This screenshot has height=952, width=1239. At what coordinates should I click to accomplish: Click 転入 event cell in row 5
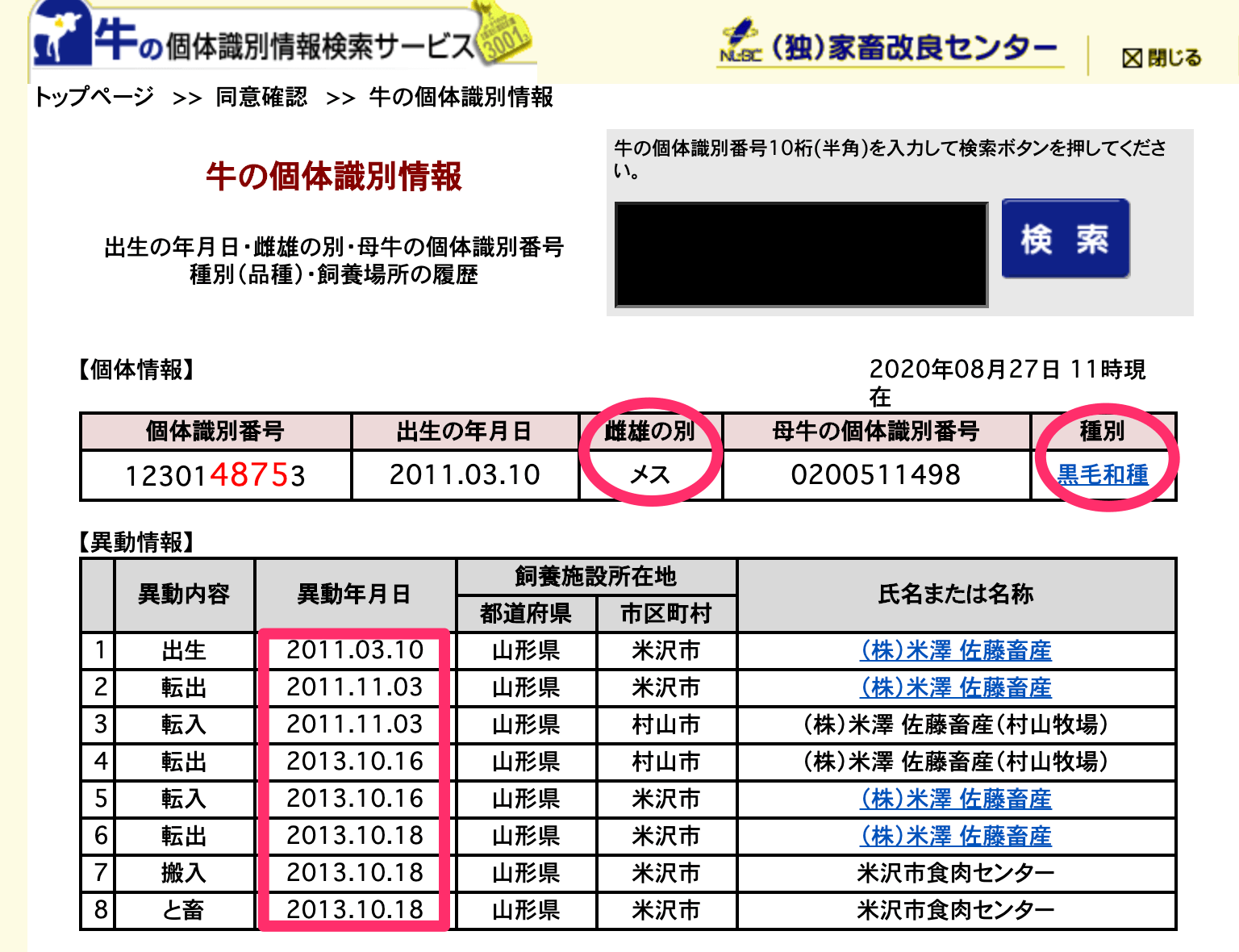(184, 799)
